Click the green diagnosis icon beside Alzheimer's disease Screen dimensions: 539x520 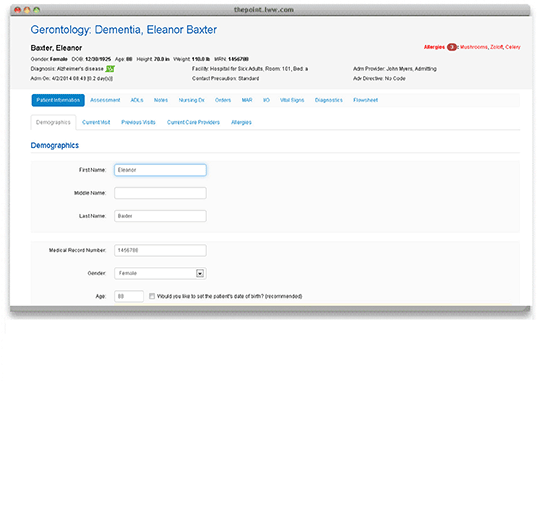click(x=110, y=69)
